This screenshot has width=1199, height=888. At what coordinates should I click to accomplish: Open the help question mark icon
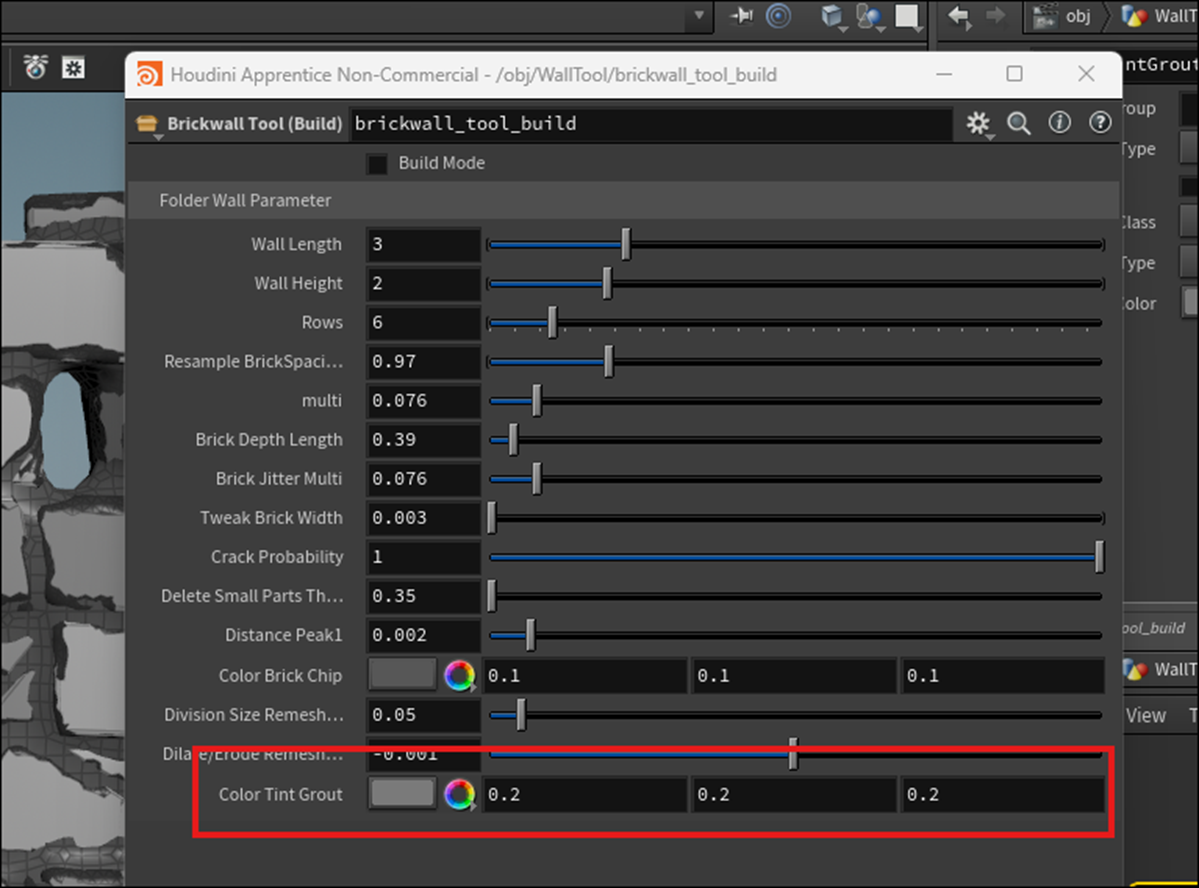point(1100,122)
